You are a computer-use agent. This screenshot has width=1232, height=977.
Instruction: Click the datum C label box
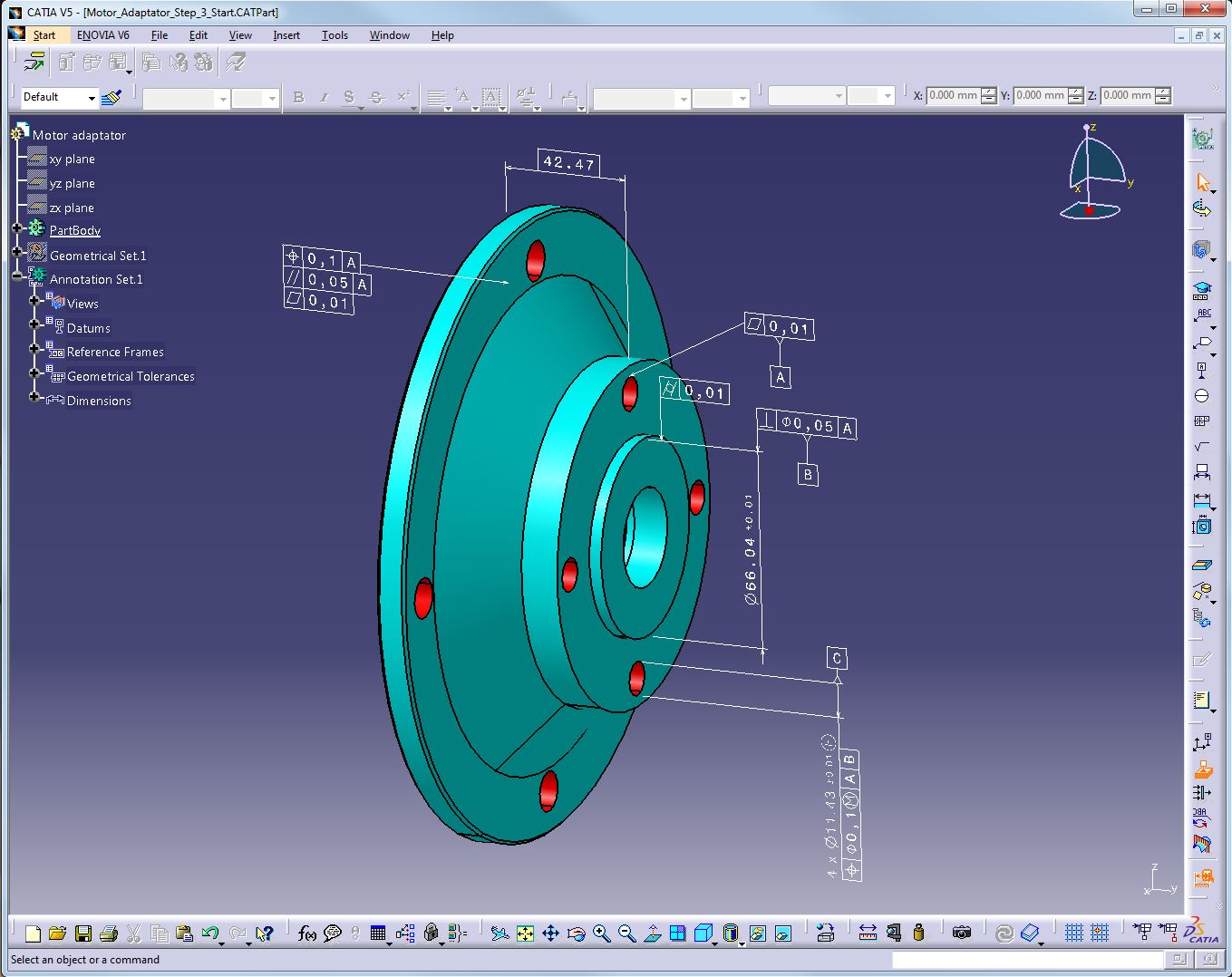click(x=837, y=658)
